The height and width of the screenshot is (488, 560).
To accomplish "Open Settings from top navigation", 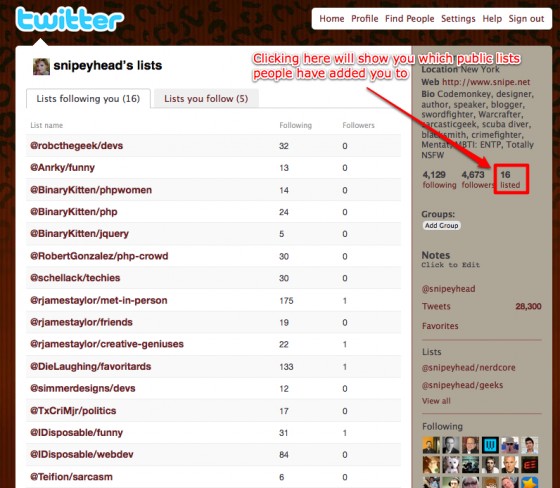I will pyautogui.click(x=458, y=19).
